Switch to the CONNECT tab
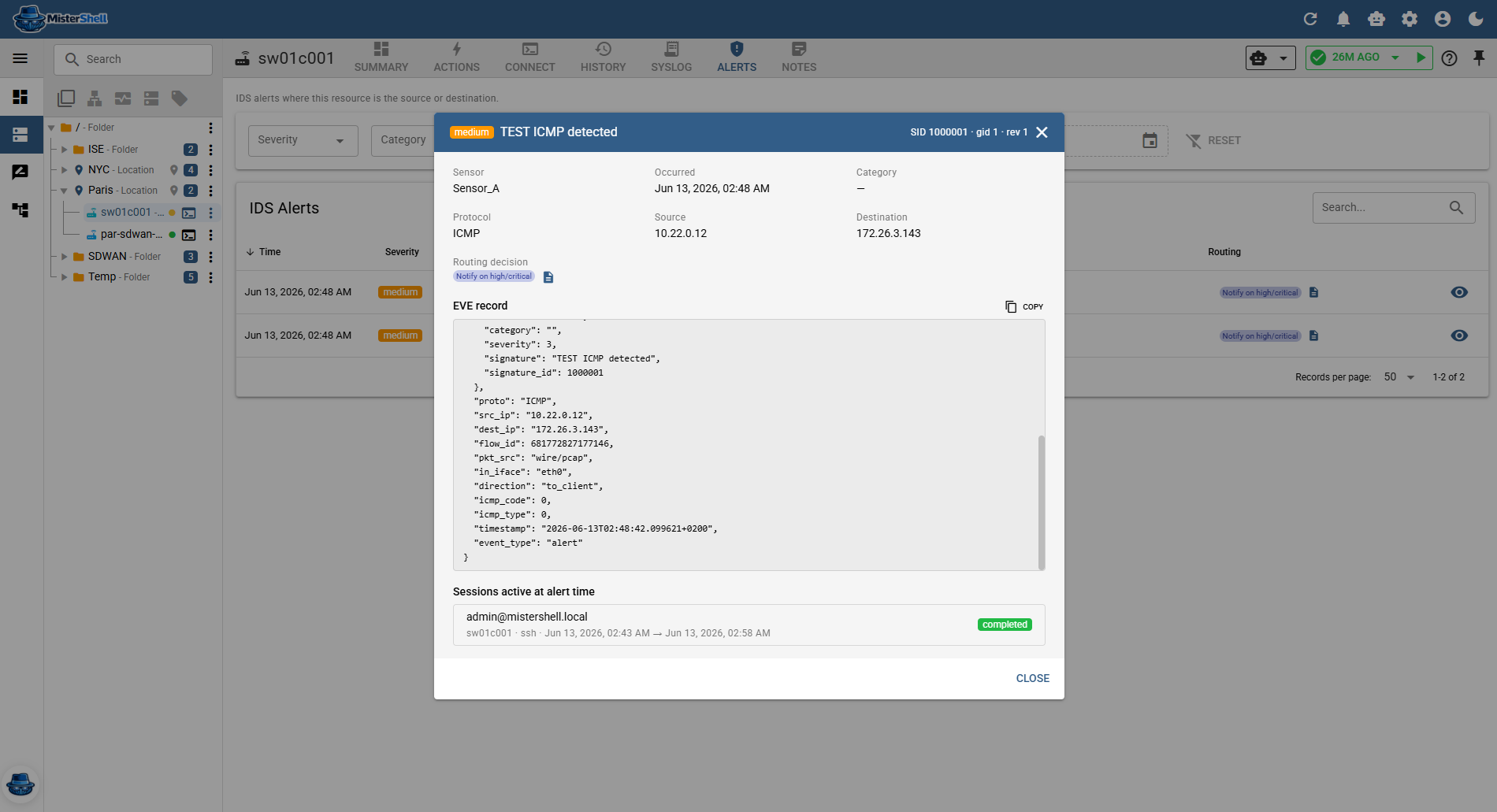This screenshot has width=1497, height=812. [530, 57]
